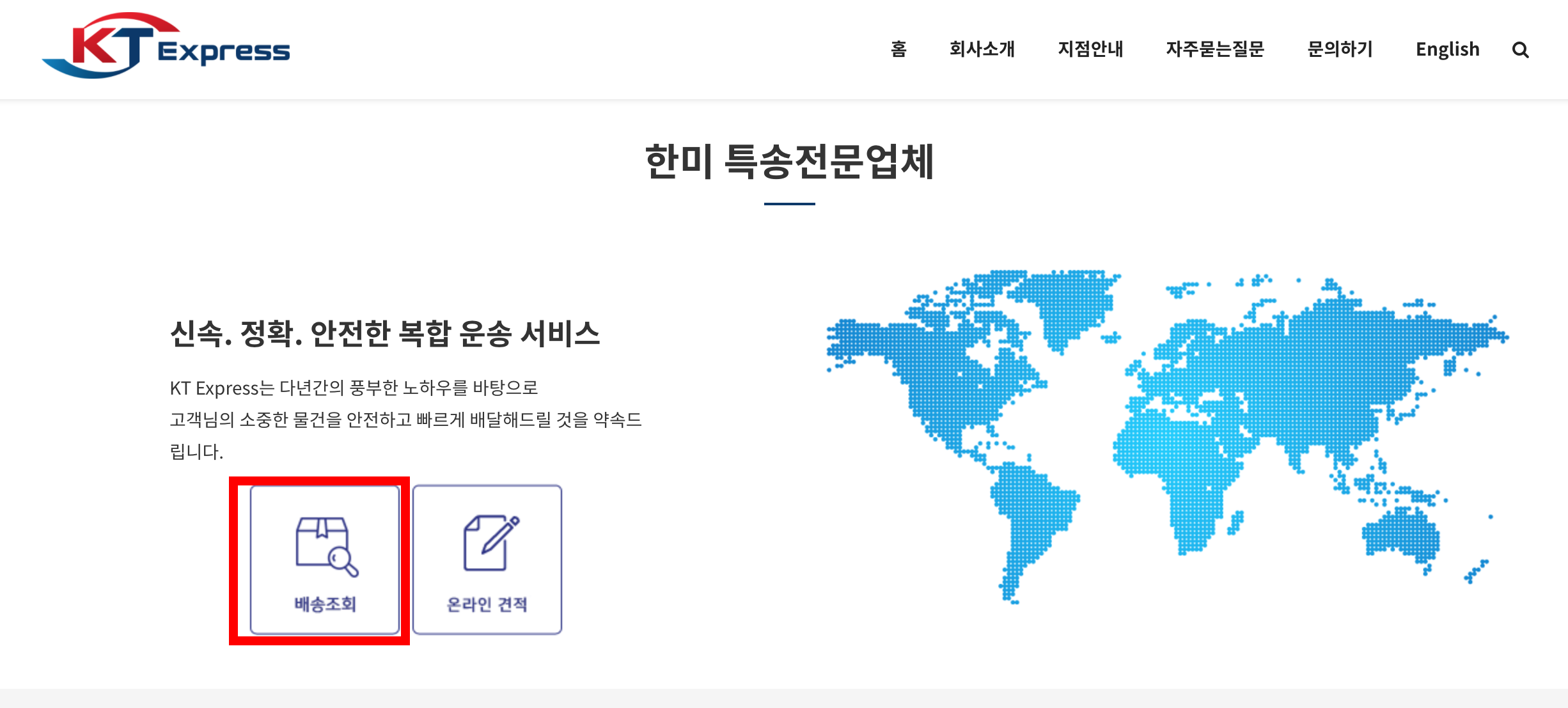Click the blue divider line under heading
This screenshot has width=1568, height=708.
coord(789,204)
